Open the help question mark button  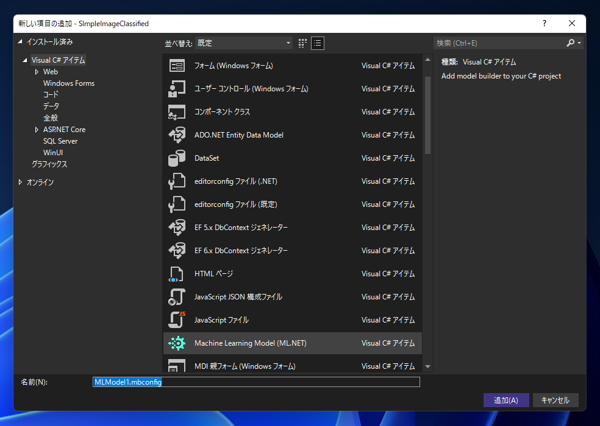[x=544, y=23]
